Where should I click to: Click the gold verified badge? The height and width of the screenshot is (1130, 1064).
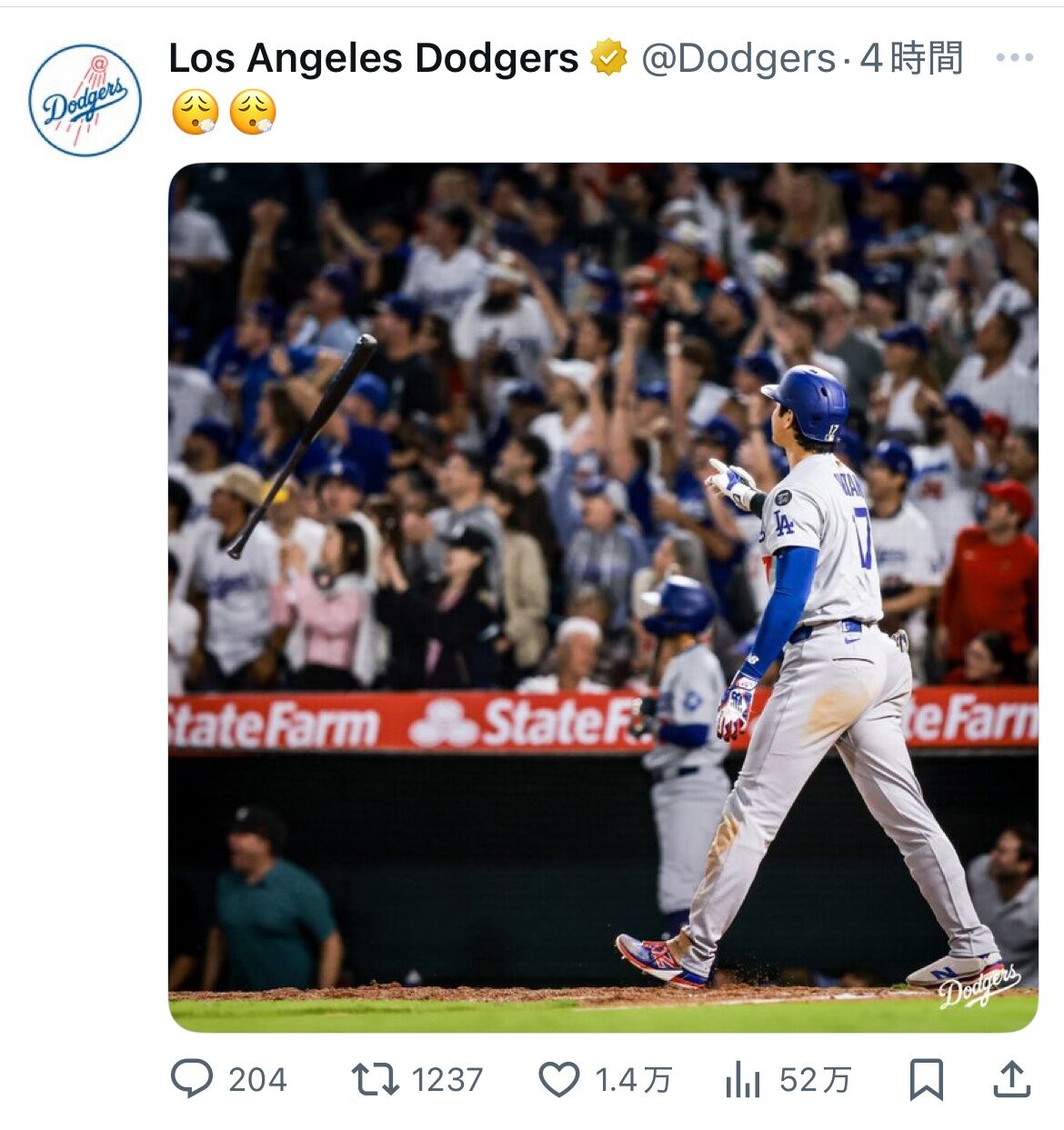[x=608, y=59]
